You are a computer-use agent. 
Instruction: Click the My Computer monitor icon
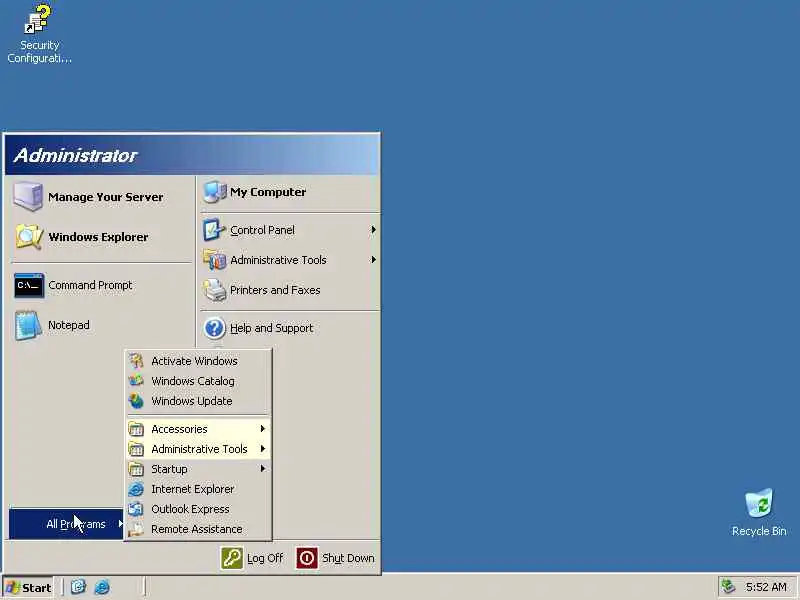pos(214,192)
